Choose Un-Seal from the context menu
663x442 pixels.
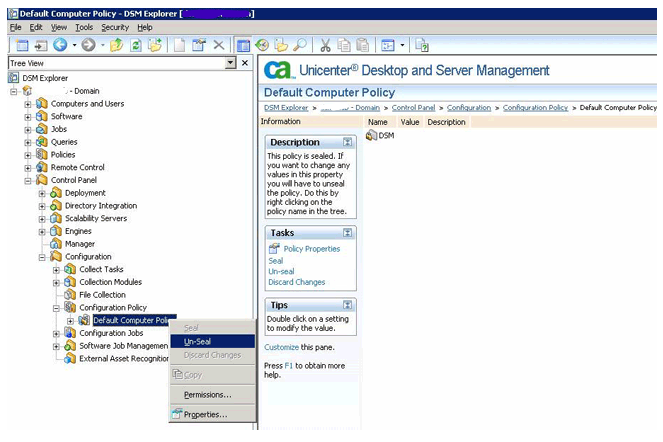[x=197, y=341]
